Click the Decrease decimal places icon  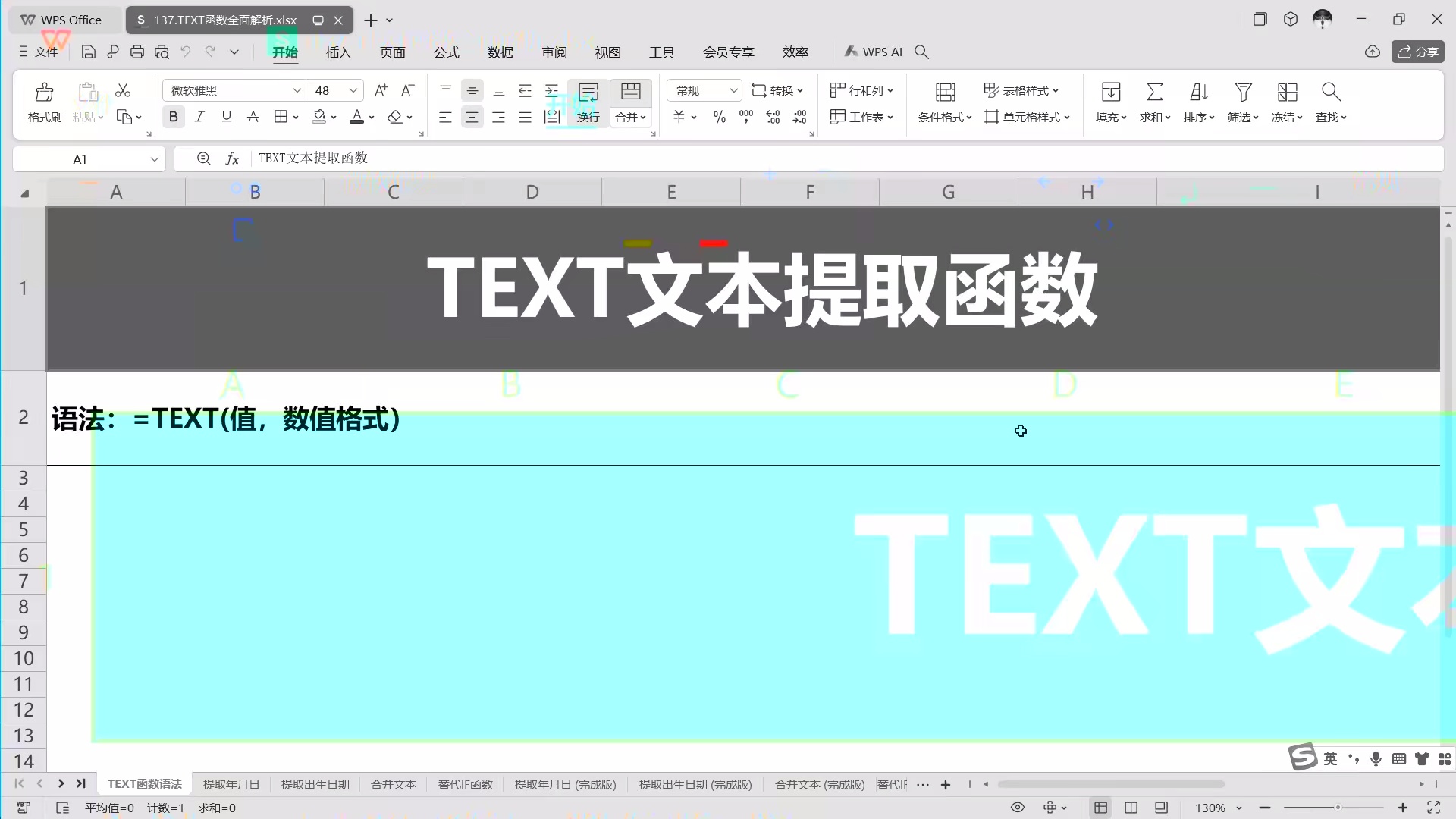800,117
